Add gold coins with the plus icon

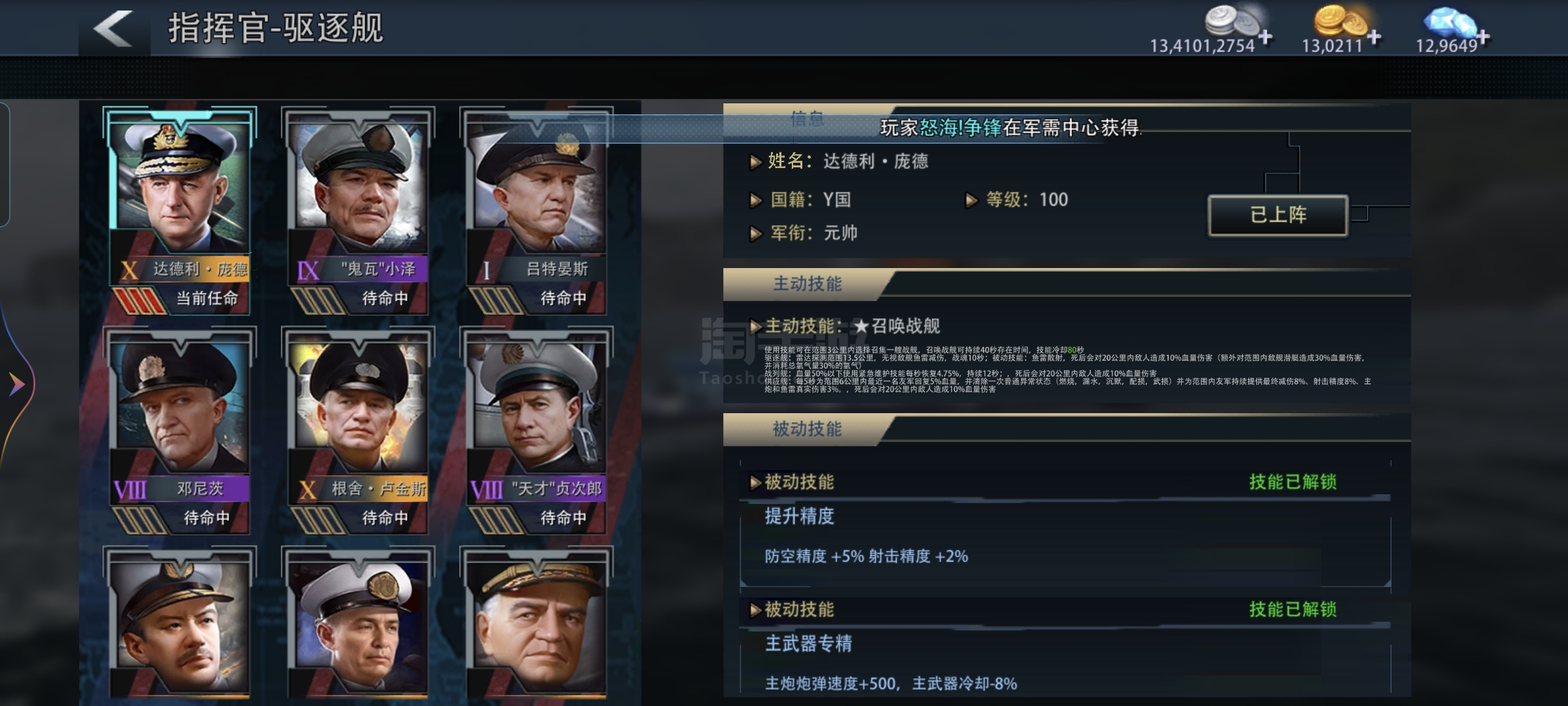pos(1374,37)
